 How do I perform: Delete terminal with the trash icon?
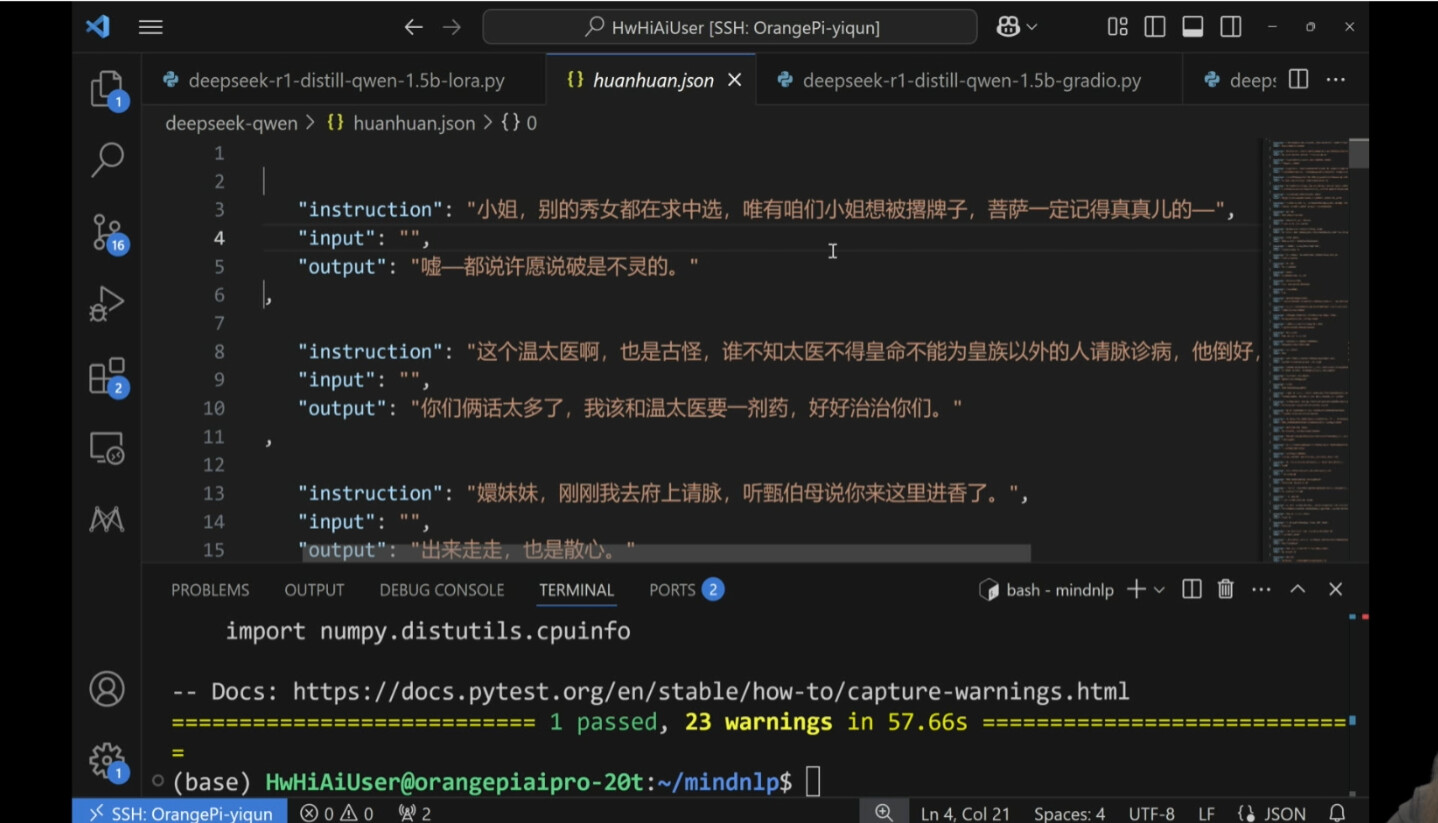tap(1225, 590)
